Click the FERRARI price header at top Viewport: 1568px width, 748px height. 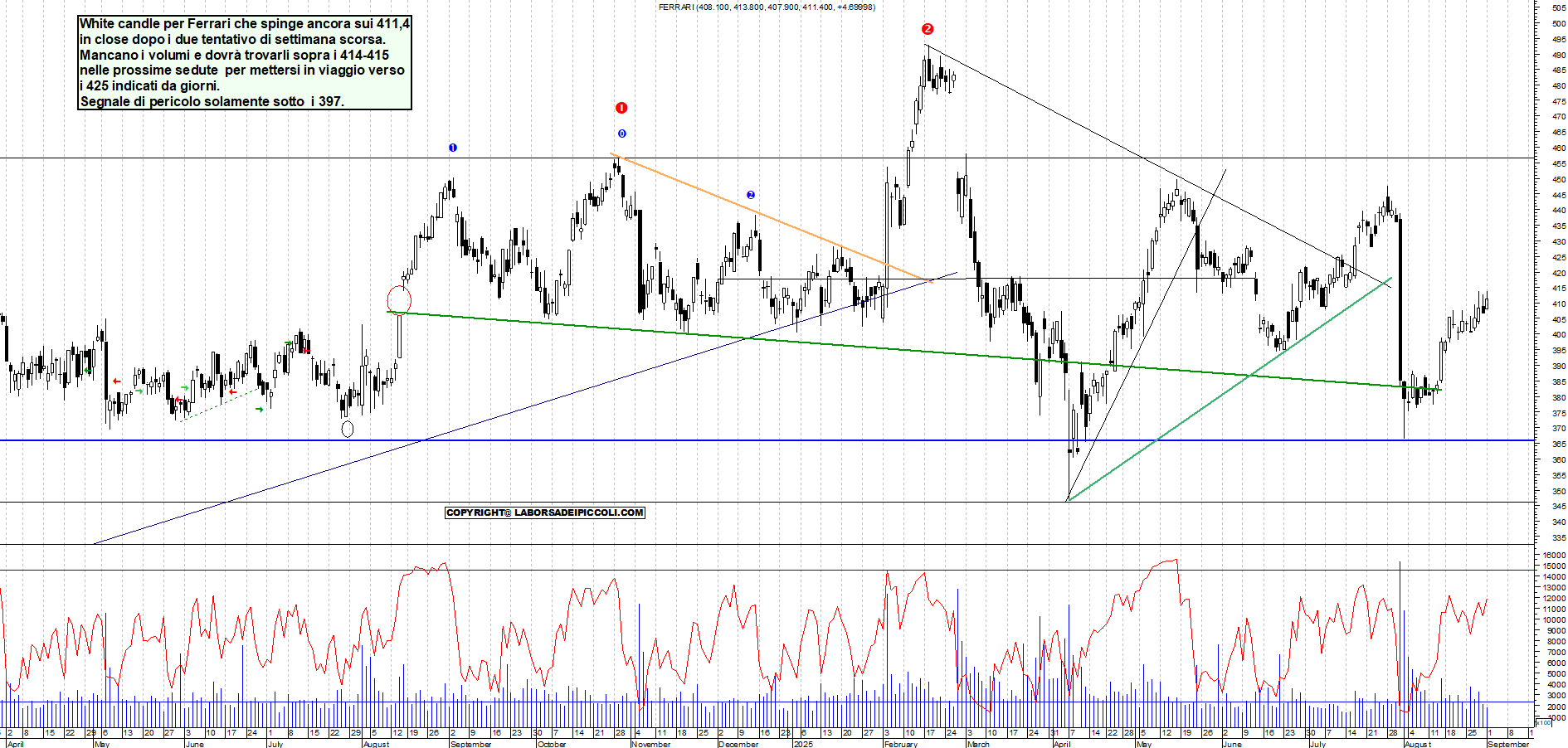(767, 7)
